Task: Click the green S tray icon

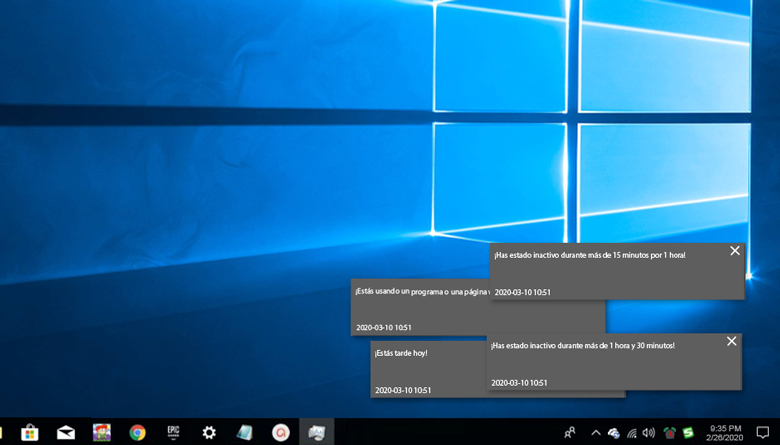Action: (x=688, y=432)
